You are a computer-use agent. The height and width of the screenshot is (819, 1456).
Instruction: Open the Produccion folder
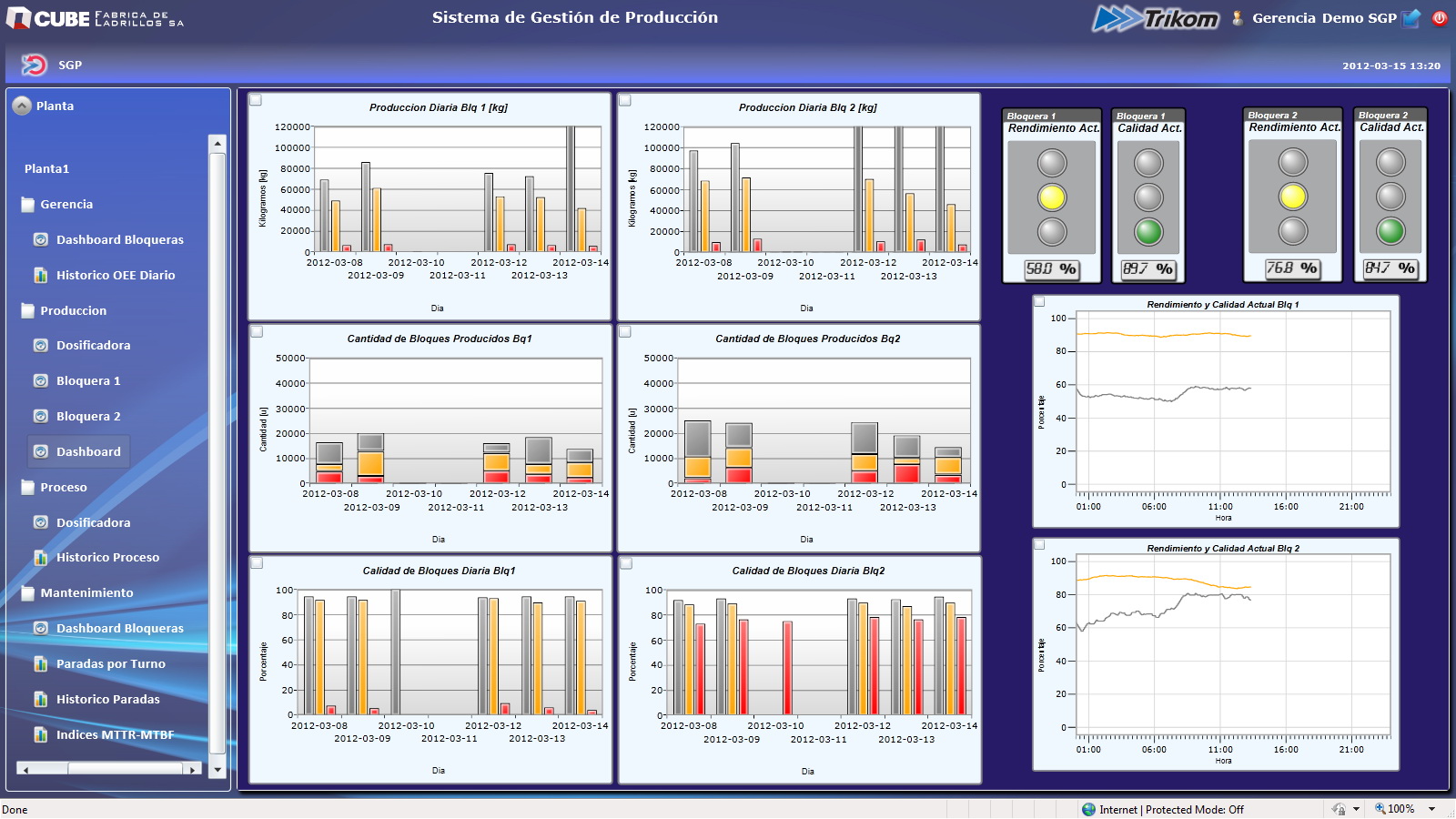pyautogui.click(x=28, y=311)
